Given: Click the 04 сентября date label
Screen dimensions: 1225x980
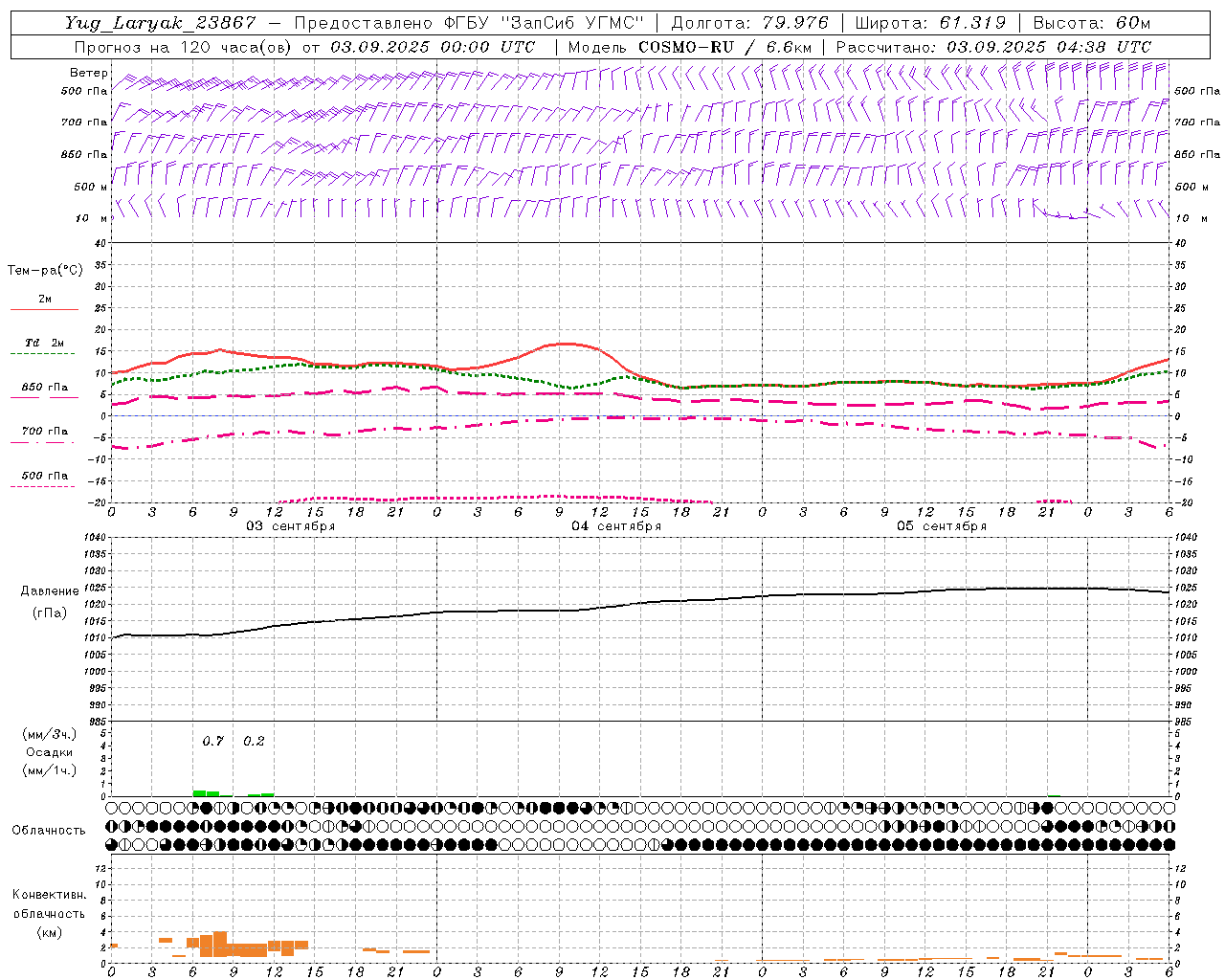Looking at the screenshot, I should (616, 526).
